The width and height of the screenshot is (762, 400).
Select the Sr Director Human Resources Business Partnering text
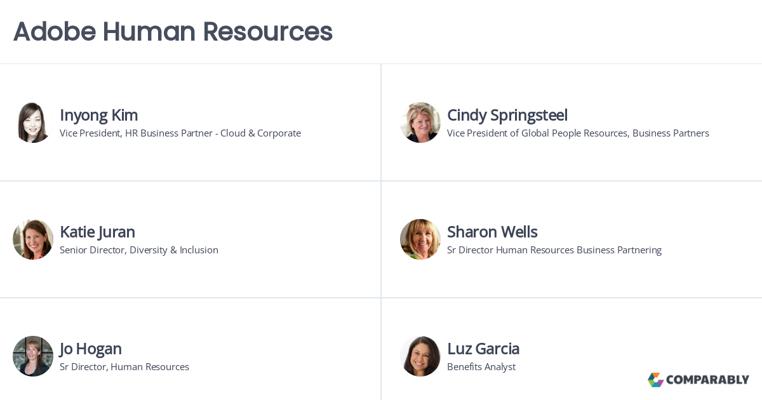(554, 250)
